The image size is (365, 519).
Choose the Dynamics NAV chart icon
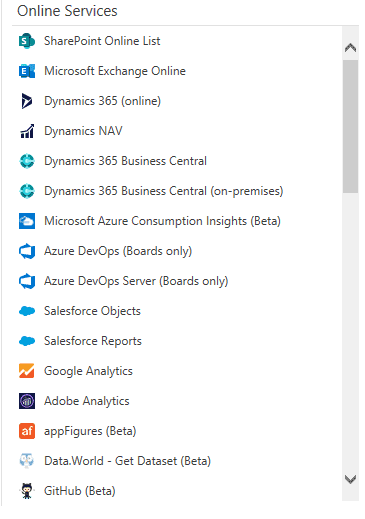(x=27, y=131)
